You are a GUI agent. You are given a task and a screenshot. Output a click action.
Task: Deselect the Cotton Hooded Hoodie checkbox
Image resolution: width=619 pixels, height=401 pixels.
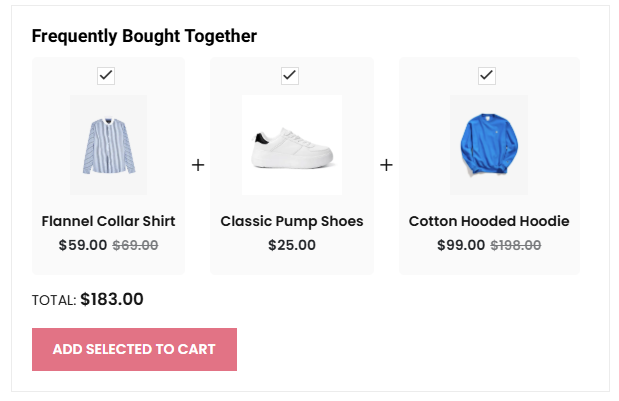487,76
